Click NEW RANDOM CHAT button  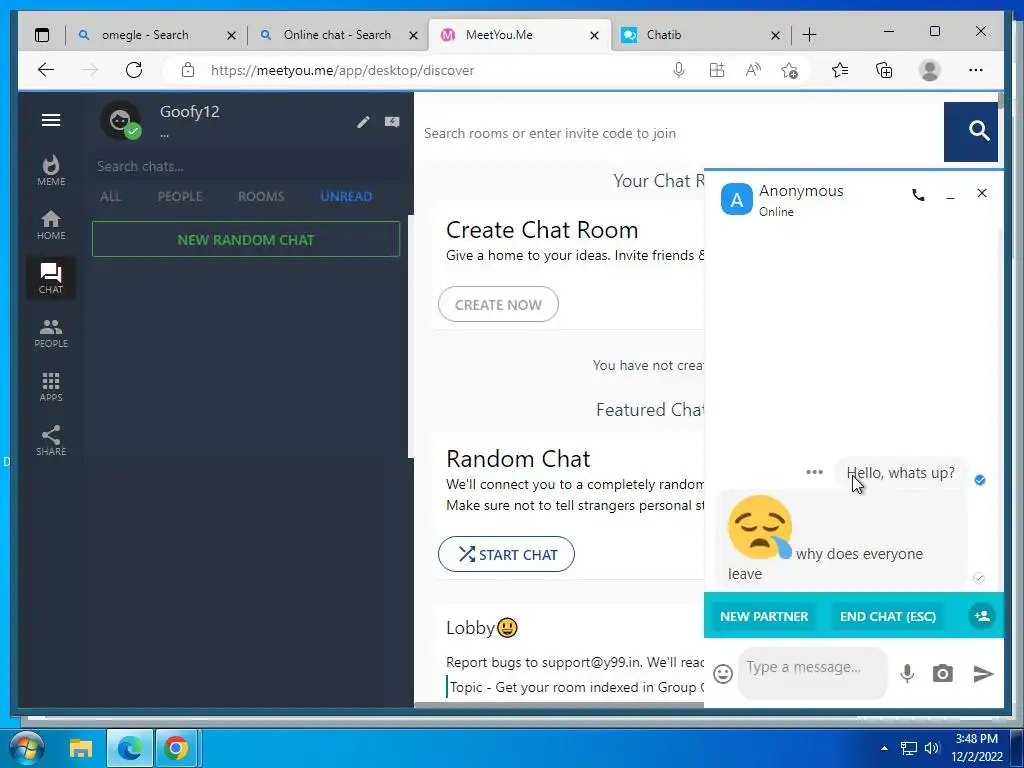click(246, 239)
